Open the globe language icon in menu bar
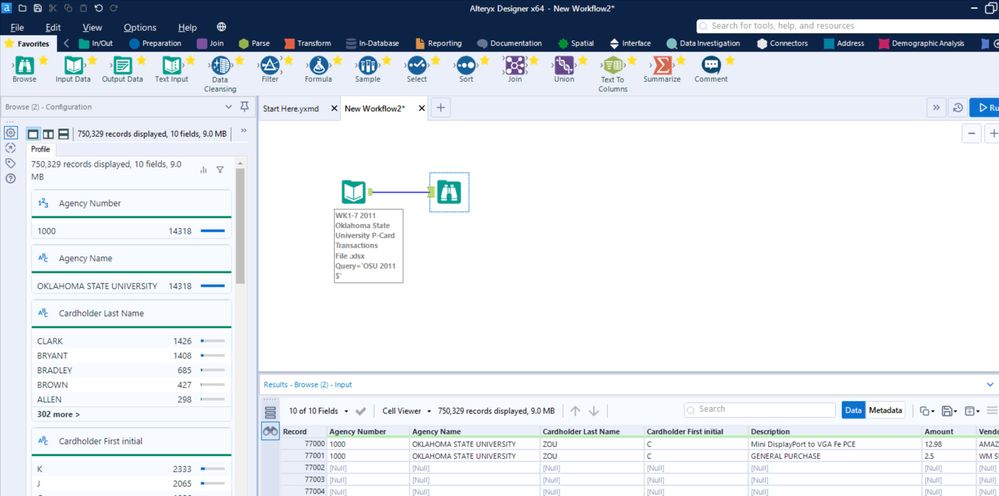 [221, 27]
